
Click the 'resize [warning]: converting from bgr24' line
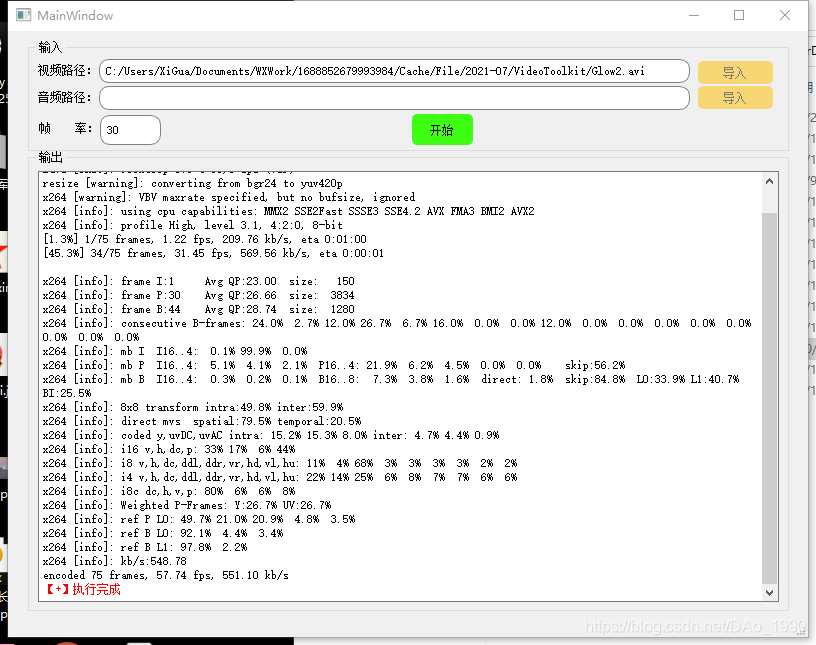193,183
